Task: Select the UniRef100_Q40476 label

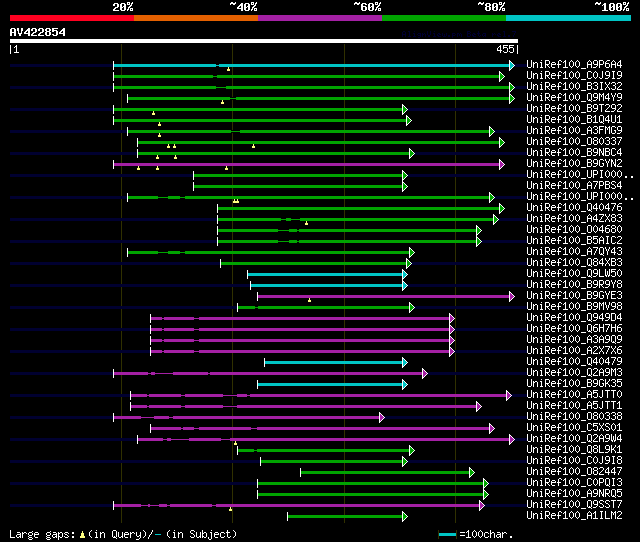Action: [x=574, y=208]
